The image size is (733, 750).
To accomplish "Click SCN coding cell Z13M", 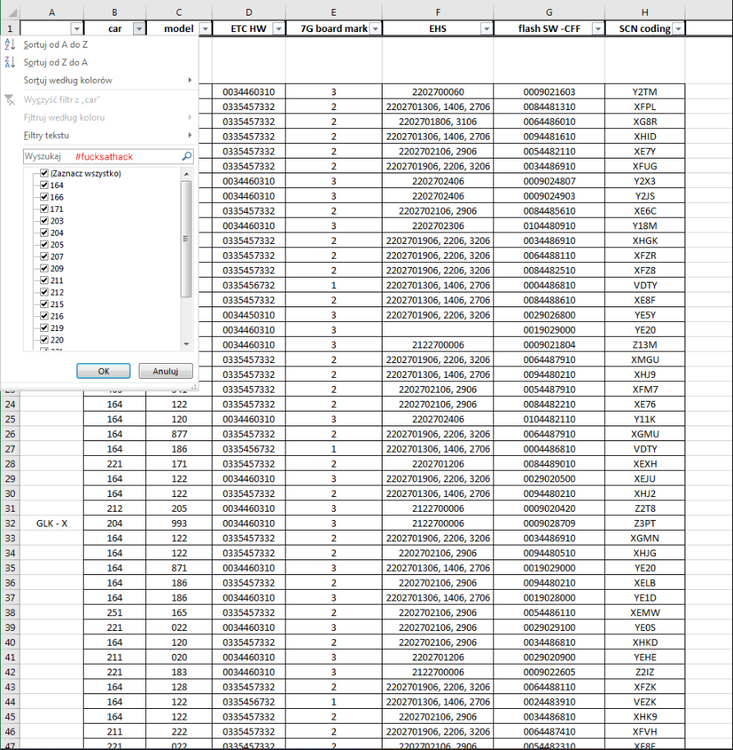I will pos(645,345).
